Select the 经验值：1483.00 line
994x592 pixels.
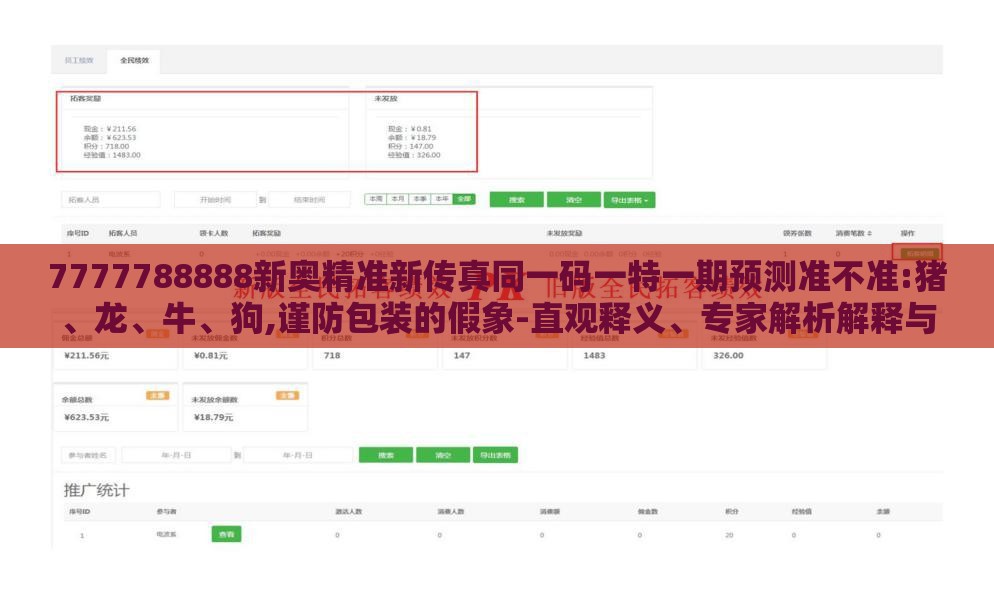112,155
